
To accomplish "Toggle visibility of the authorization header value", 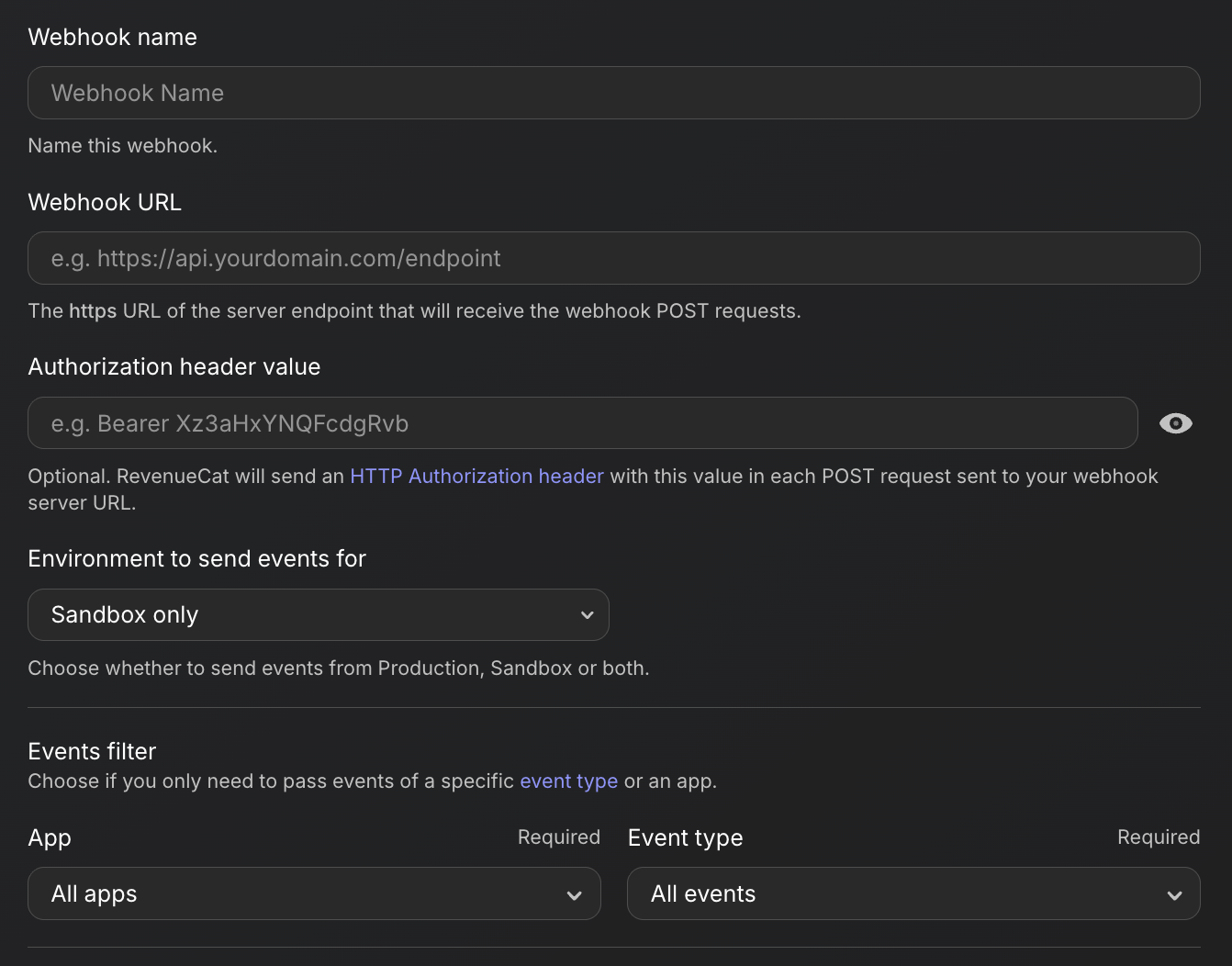I will [1176, 423].
